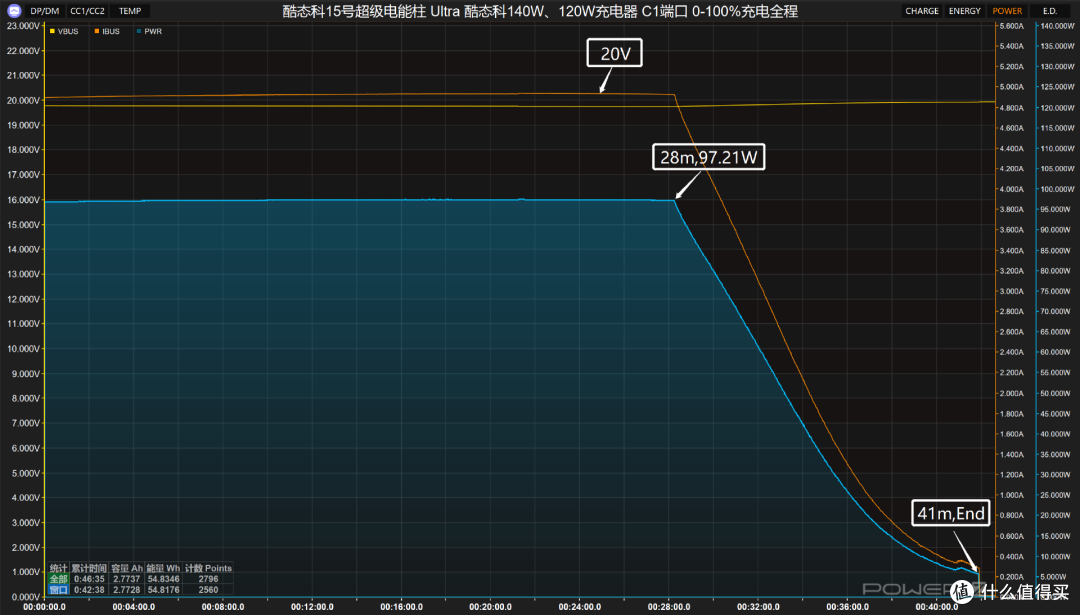Viewport: 1080px width, 615px height.
Task: Toggle the IBUS legend series
Action: coord(107,31)
